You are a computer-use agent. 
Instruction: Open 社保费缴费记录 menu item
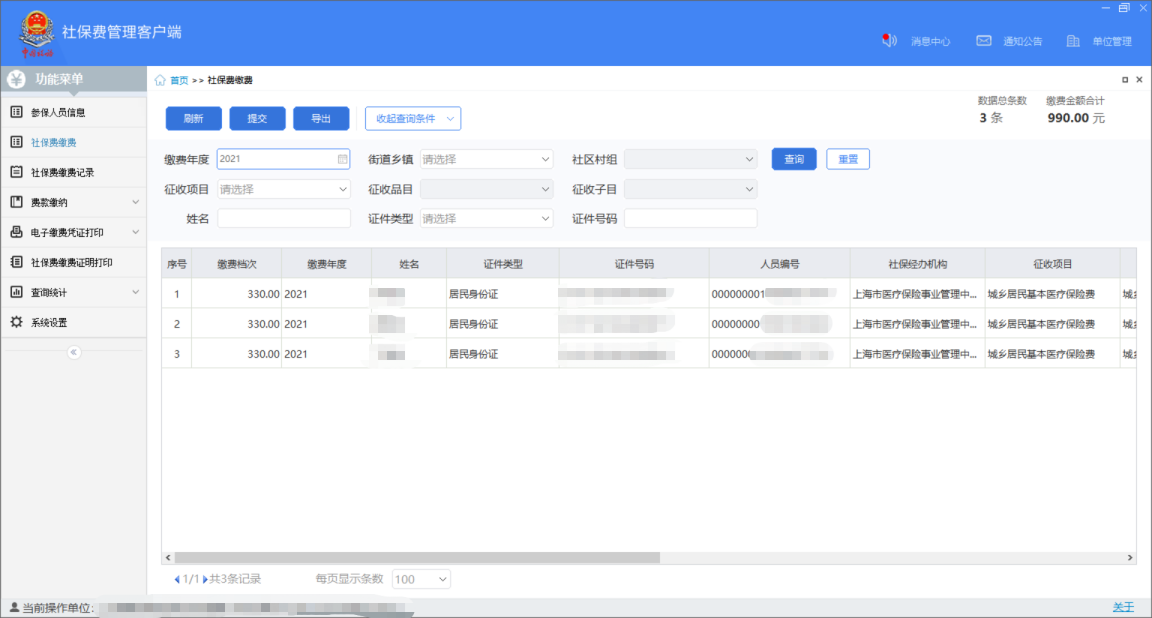tap(62, 172)
